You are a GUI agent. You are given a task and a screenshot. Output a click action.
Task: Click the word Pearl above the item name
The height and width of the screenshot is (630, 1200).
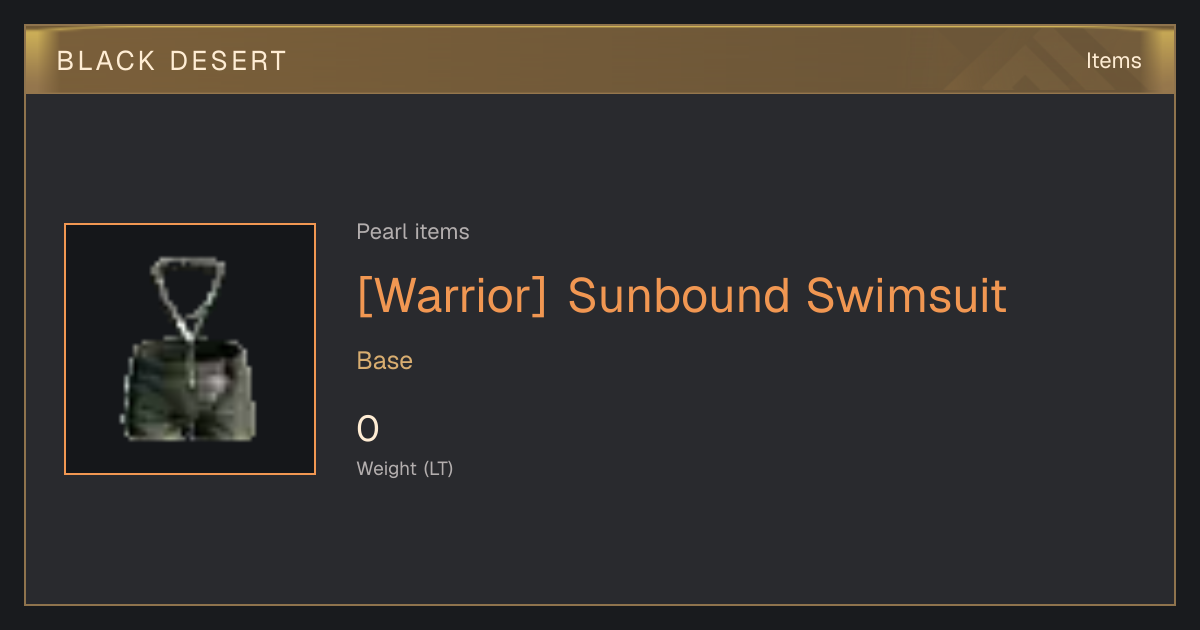[x=380, y=232]
